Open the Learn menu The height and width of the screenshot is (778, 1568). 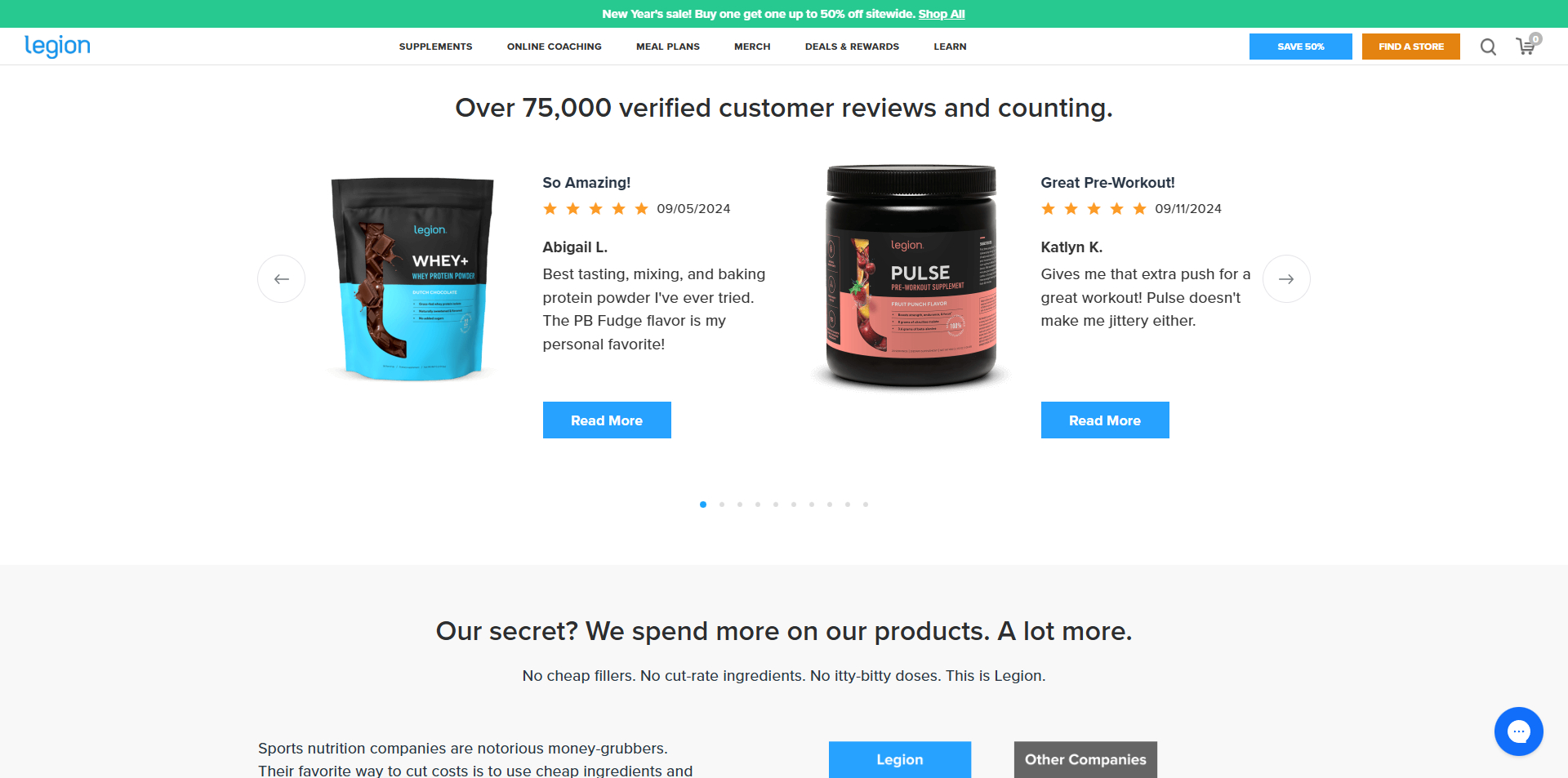click(950, 47)
